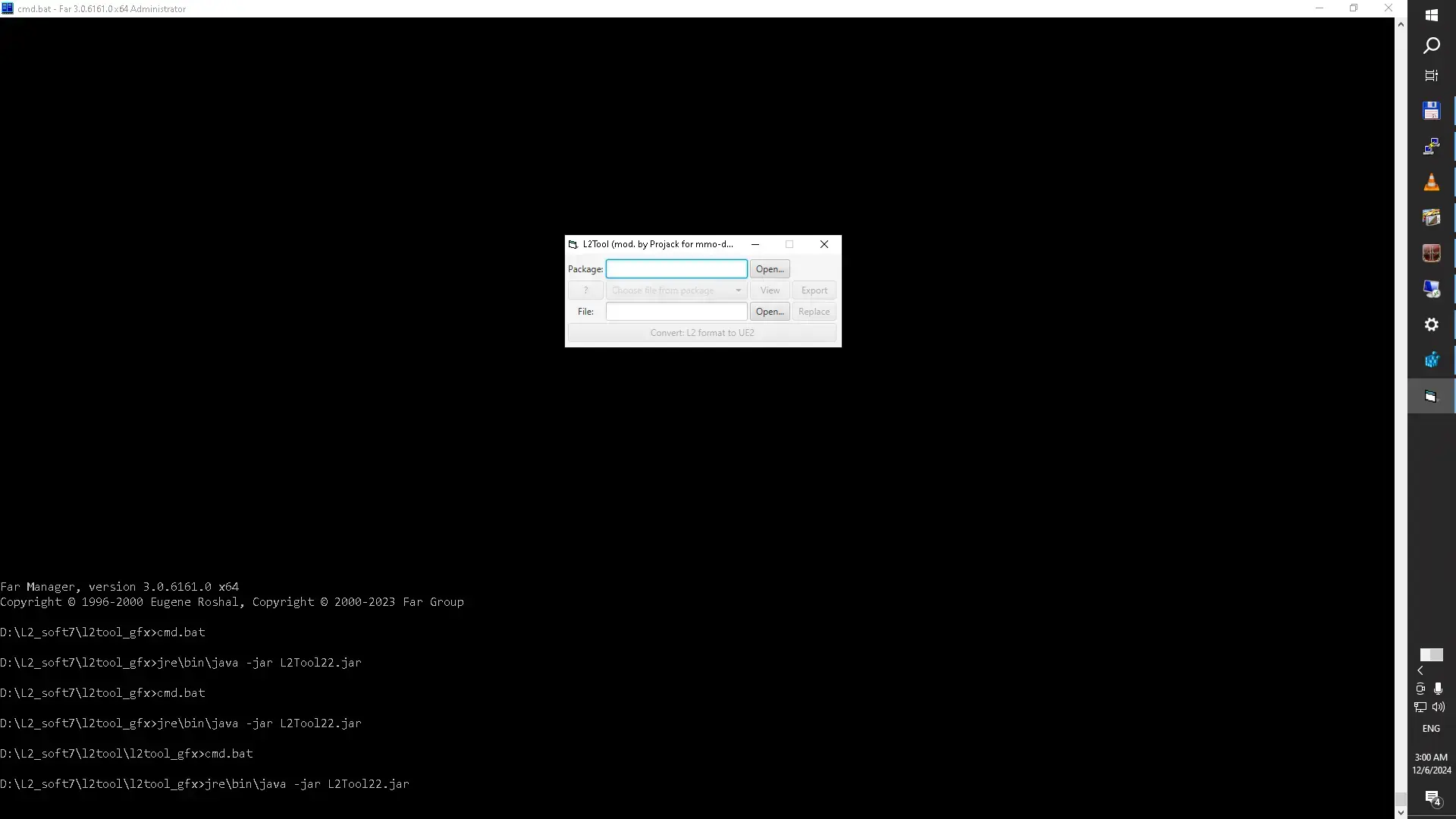Click console scrollbar down arrow
1456x819 pixels.
click(x=1401, y=812)
